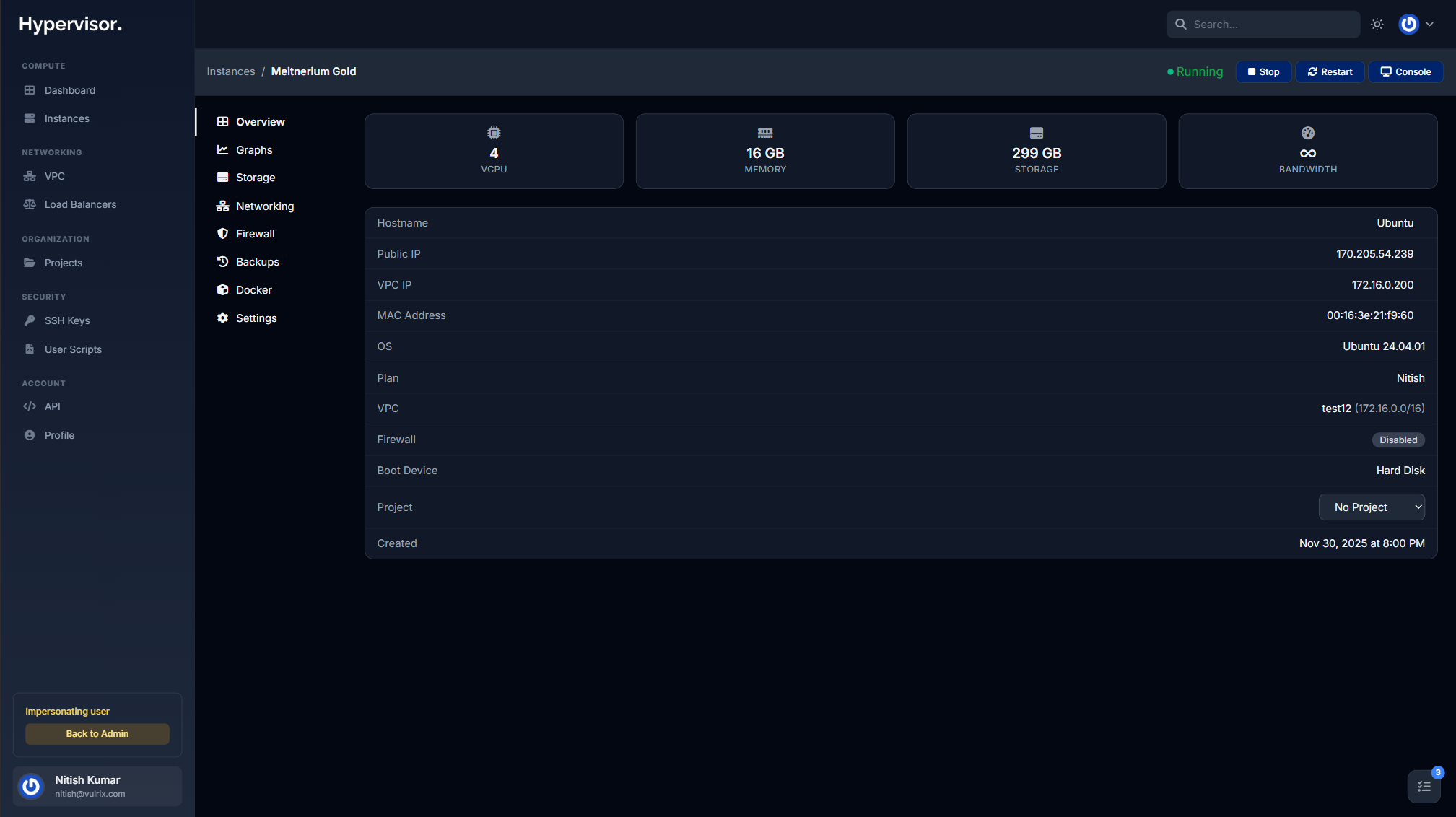Switch to the Graphs tab
This screenshot has width=1456, height=817.
click(x=254, y=149)
